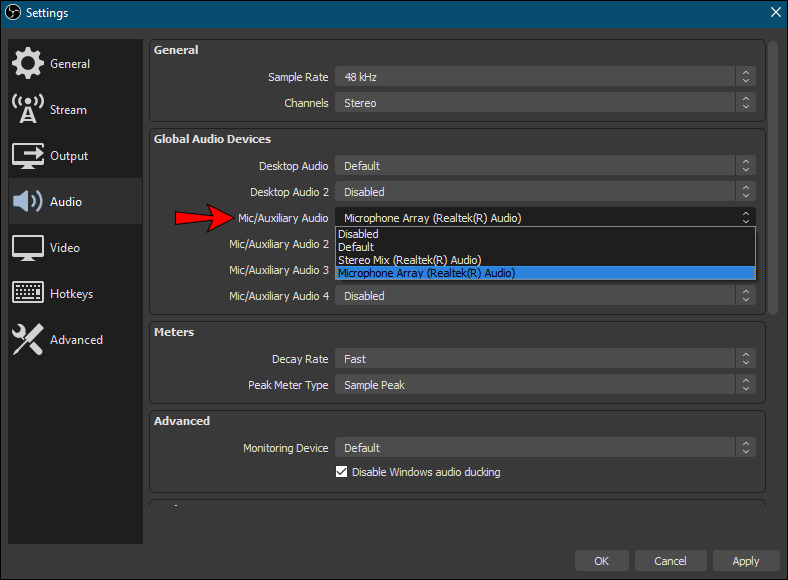The image size is (788, 580).
Task: Click the OBS logo in title bar
Action: click(x=14, y=13)
